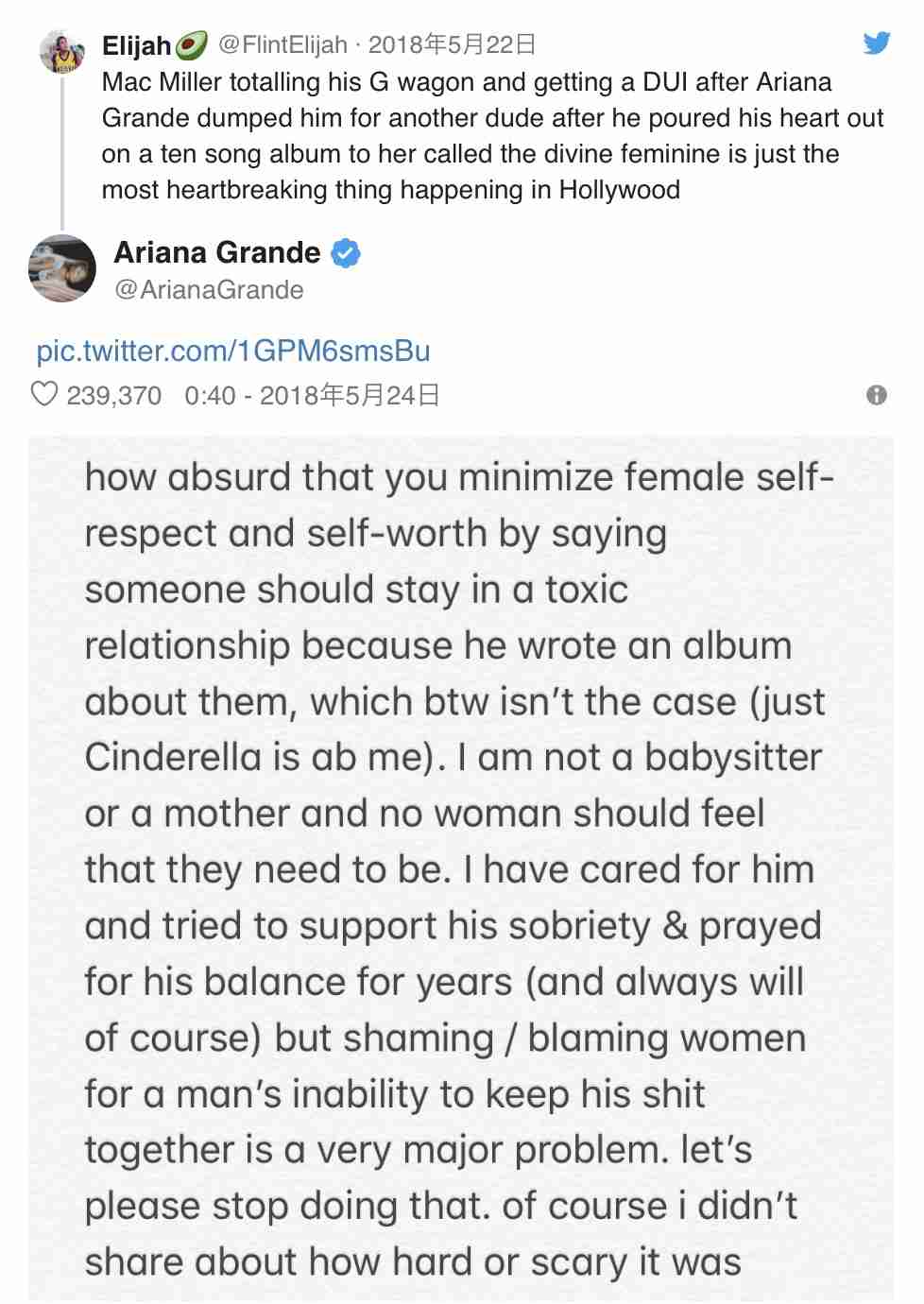
Task: Click Elijah's tweet text about Mac Miller
Action: pyautogui.click(x=492, y=135)
